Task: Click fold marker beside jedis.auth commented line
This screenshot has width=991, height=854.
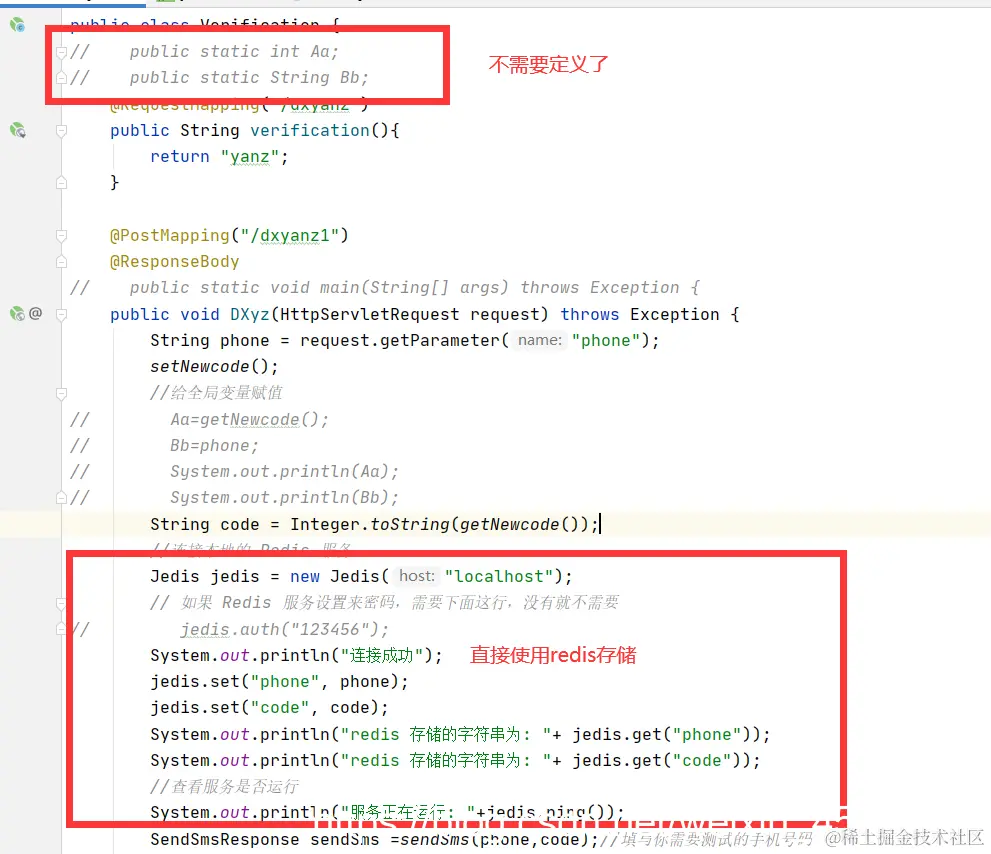Action: (61, 629)
